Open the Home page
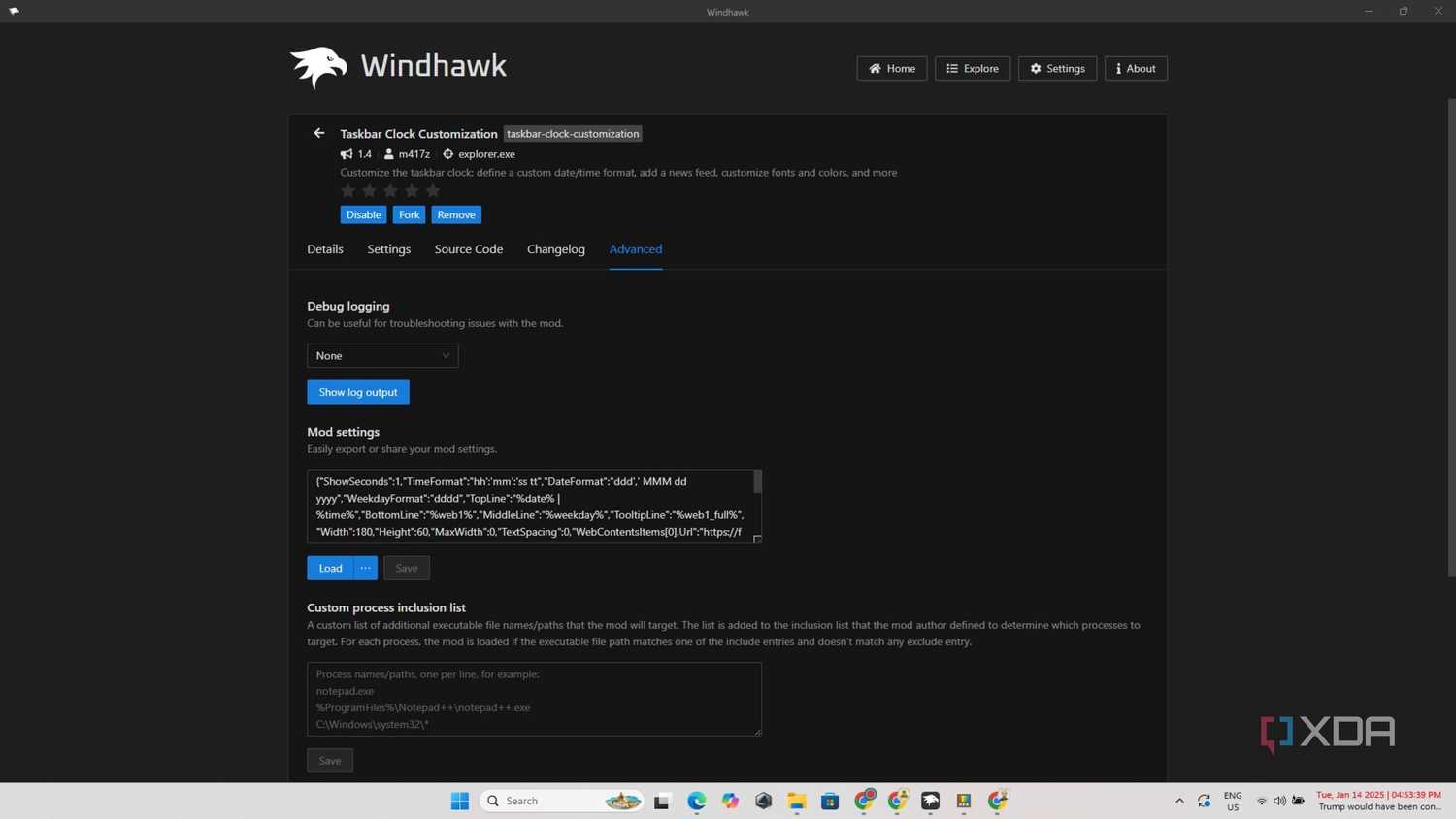This screenshot has width=1456, height=819. click(891, 68)
